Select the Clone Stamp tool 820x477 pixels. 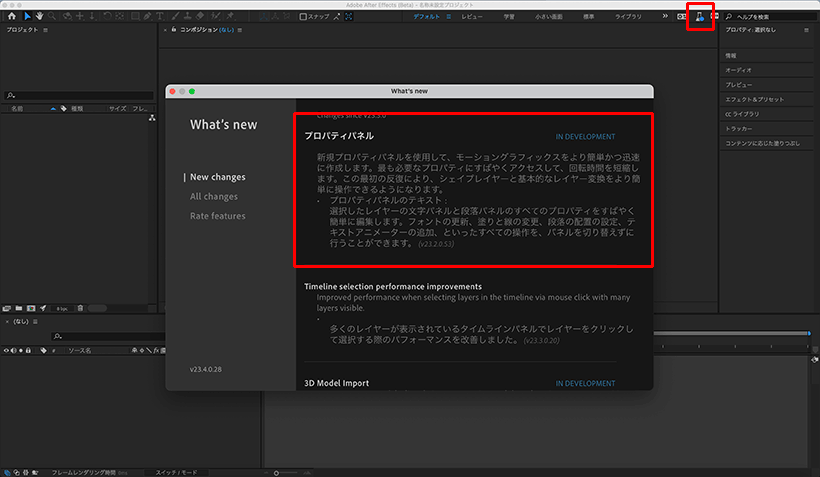(x=188, y=16)
